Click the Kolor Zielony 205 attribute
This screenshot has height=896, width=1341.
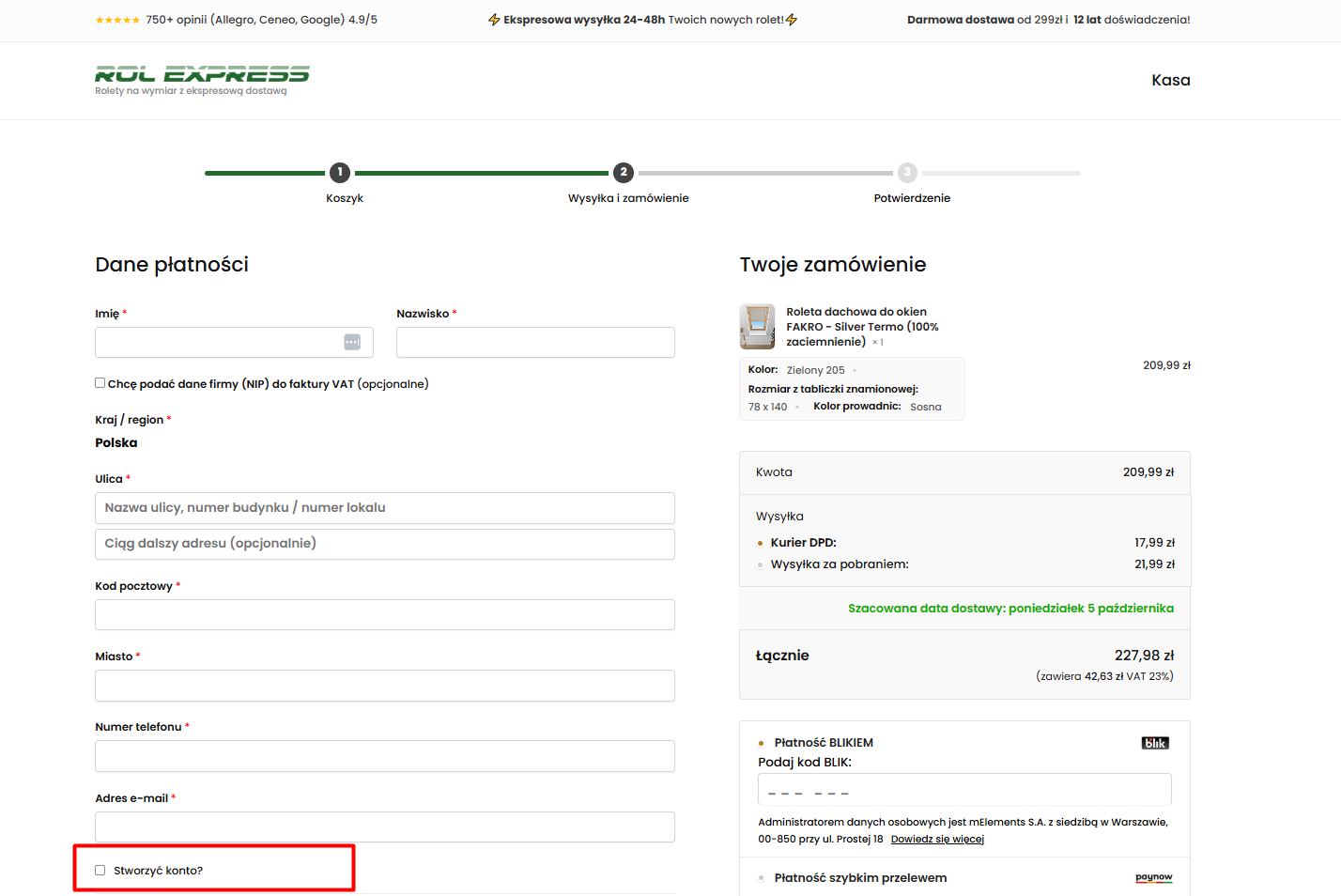pyautogui.click(x=796, y=370)
